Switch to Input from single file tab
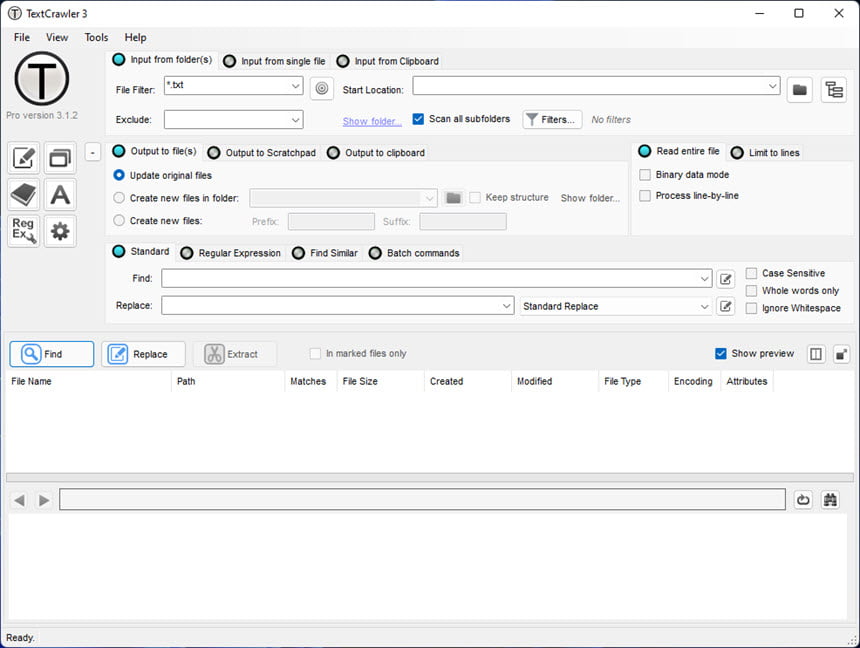 [275, 61]
